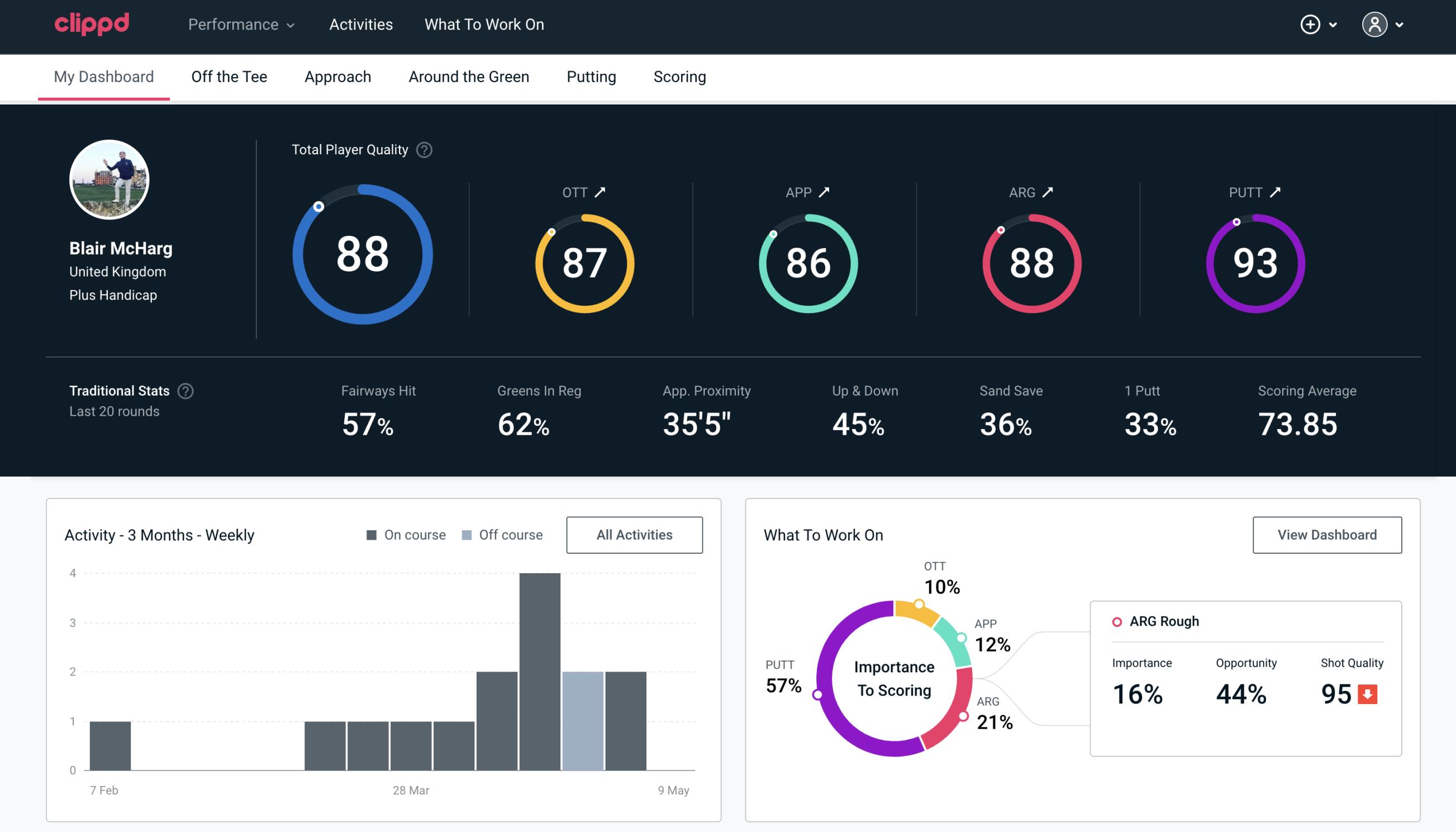Click the All Activities button
Screen dimensions: 1456x832
point(634,535)
